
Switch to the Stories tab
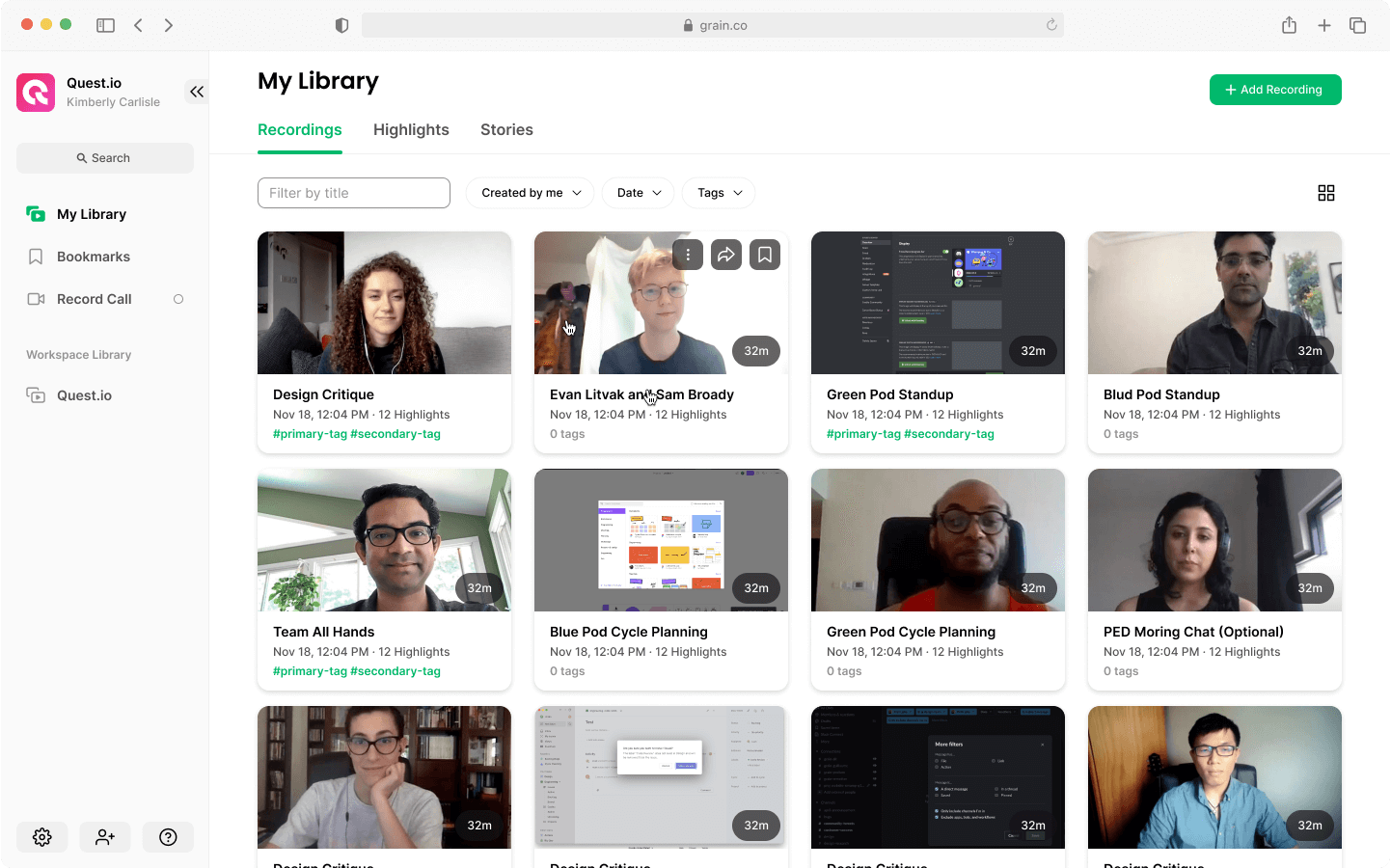pos(506,129)
